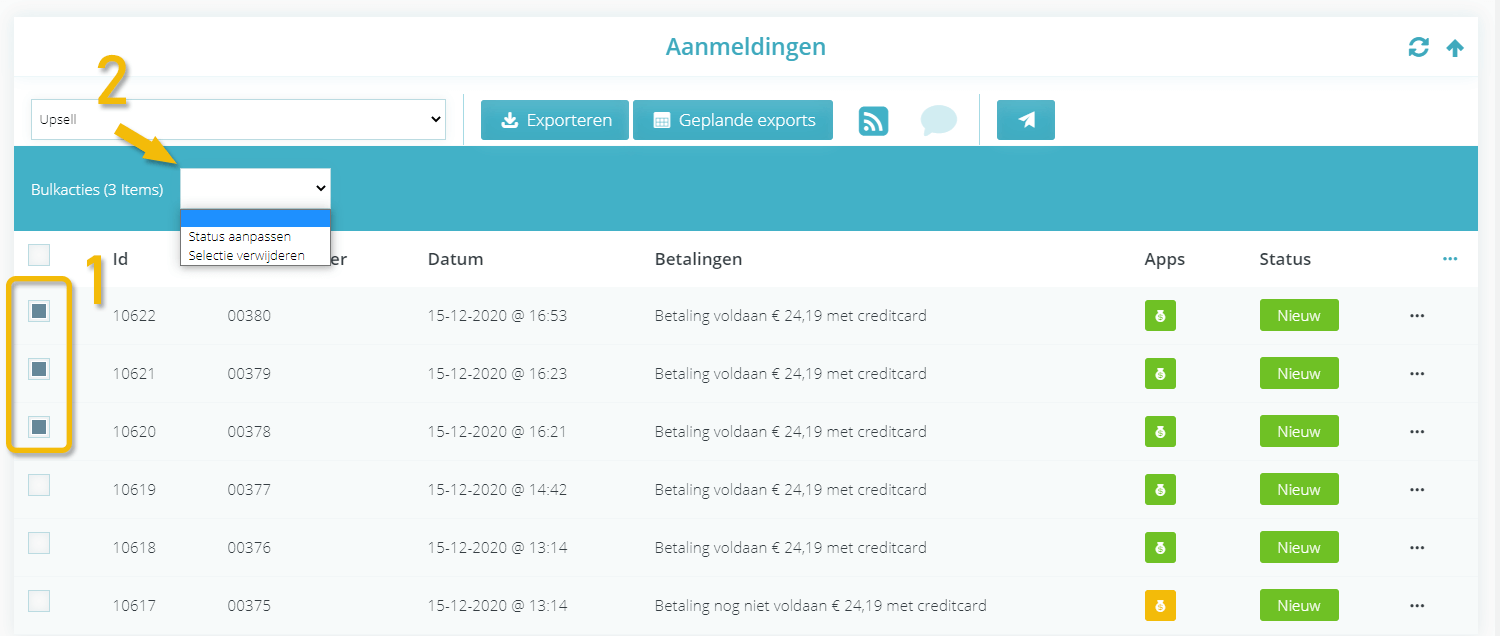Image resolution: width=1500 pixels, height=636 pixels.
Task: Open row options menu for 10621
Action: pyautogui.click(x=1416, y=374)
